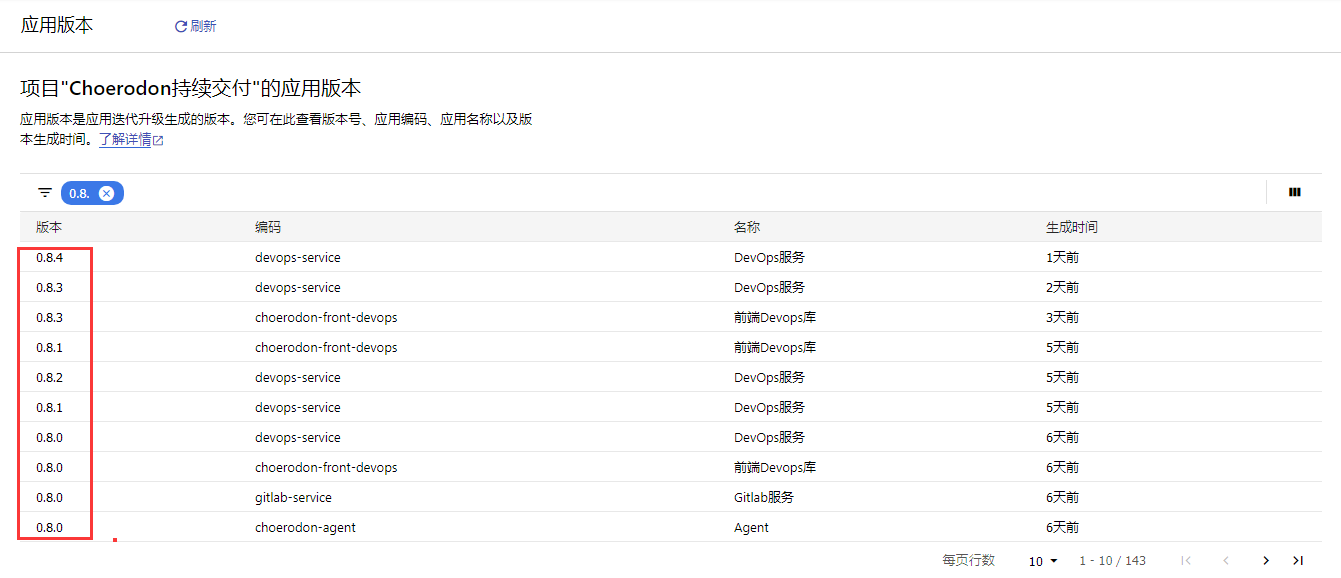Image resolution: width=1341 pixels, height=578 pixels.
Task: Select the gitlab-service code cell
Action: pyautogui.click(x=293, y=497)
